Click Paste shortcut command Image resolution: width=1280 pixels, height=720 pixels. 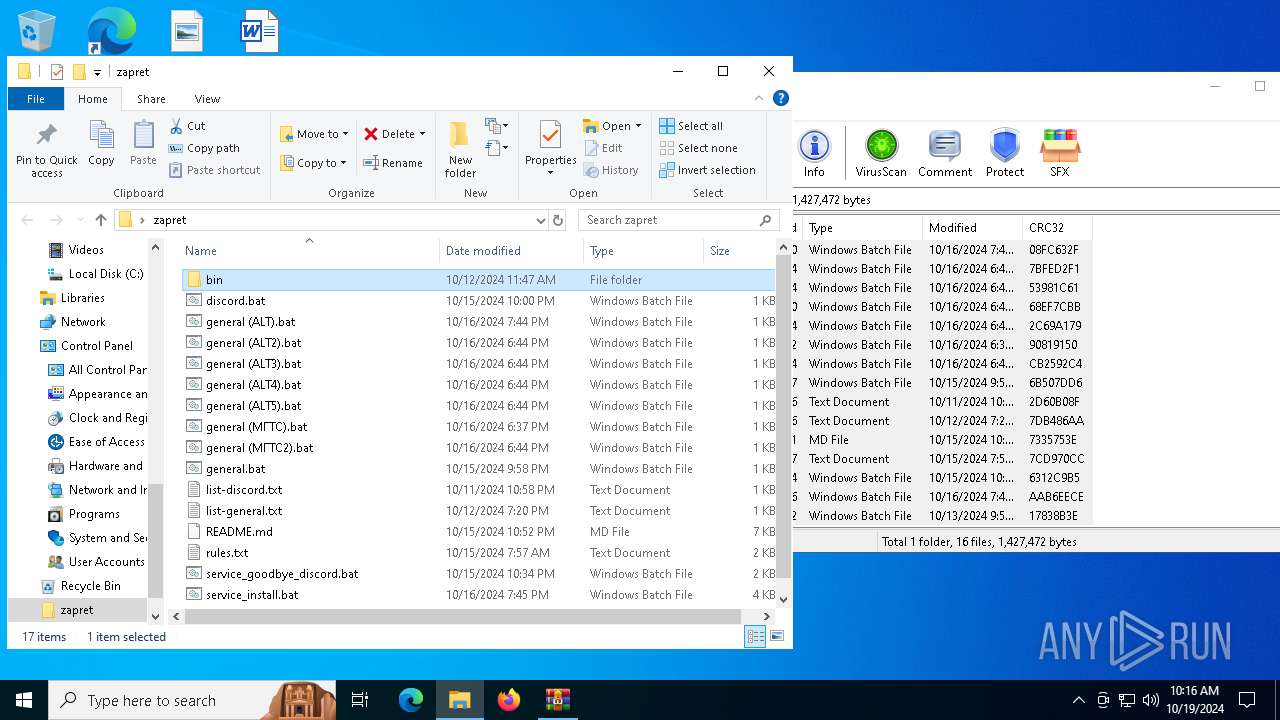[x=215, y=170]
